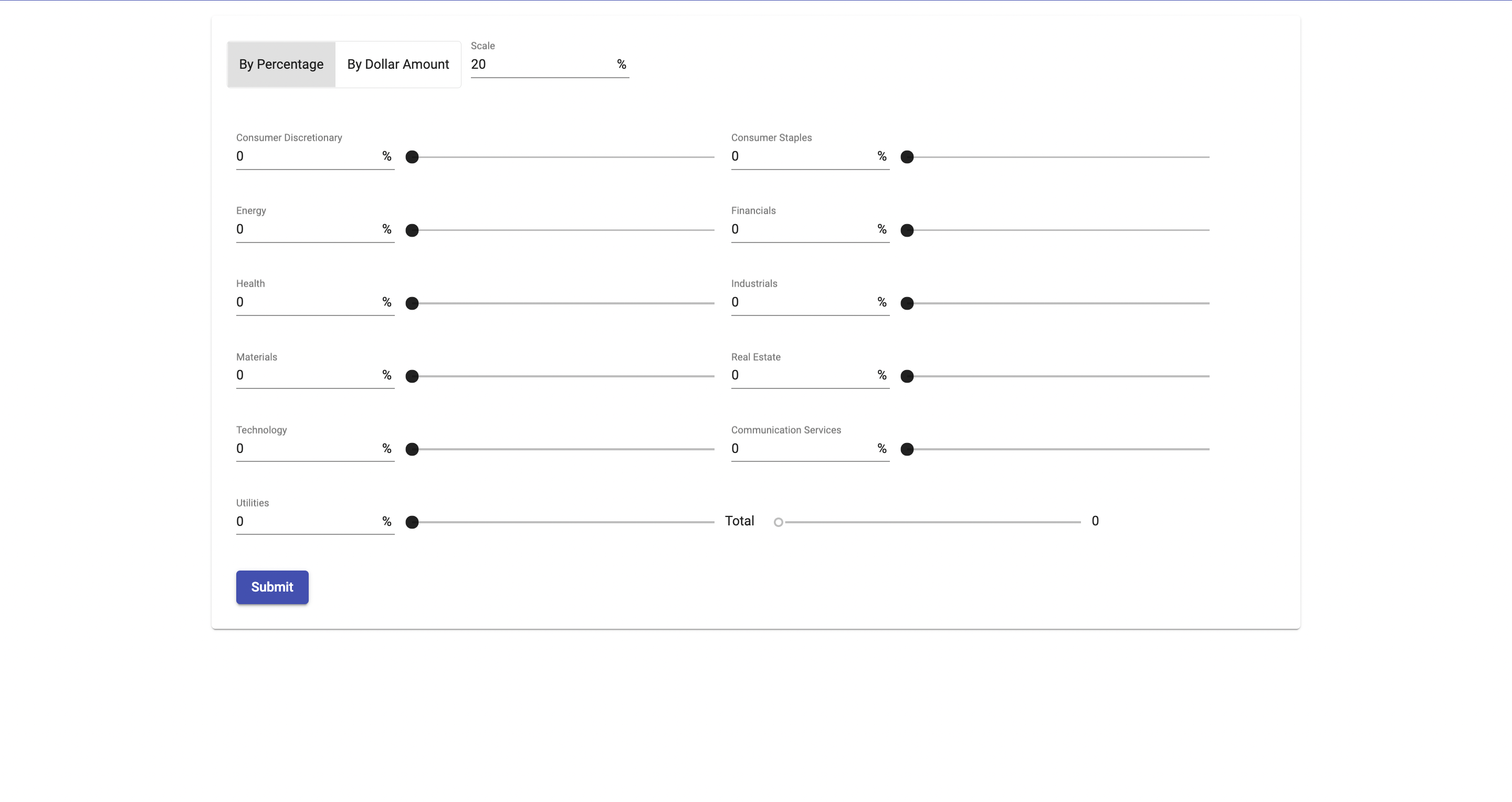
Task: Click the Real Estate slider handle
Action: coord(907,376)
